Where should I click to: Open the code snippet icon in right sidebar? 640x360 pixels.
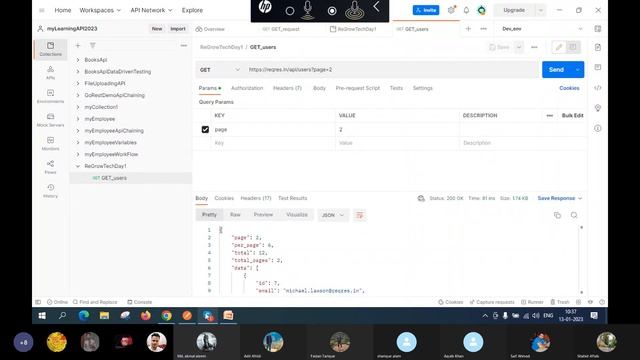click(x=598, y=88)
